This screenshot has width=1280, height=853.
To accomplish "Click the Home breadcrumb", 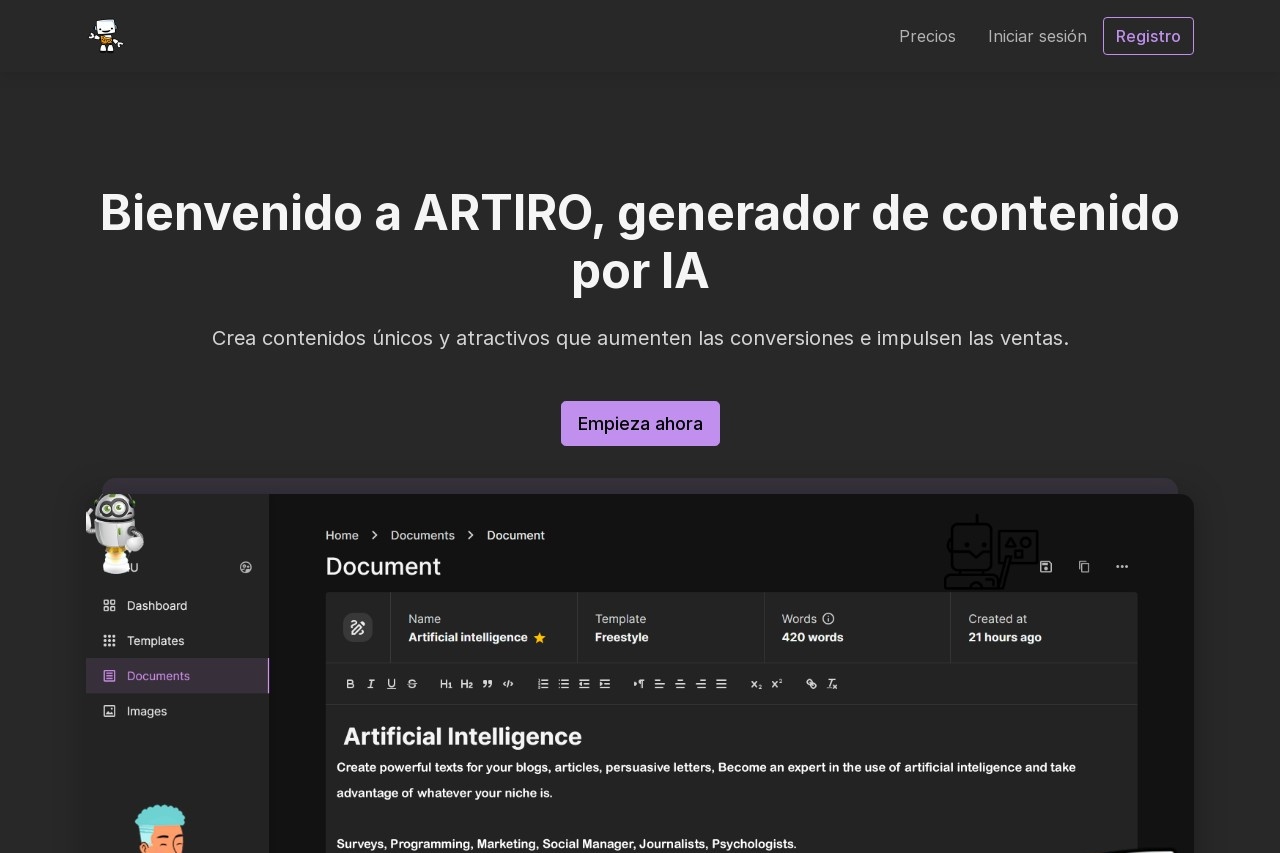I will point(342,535).
